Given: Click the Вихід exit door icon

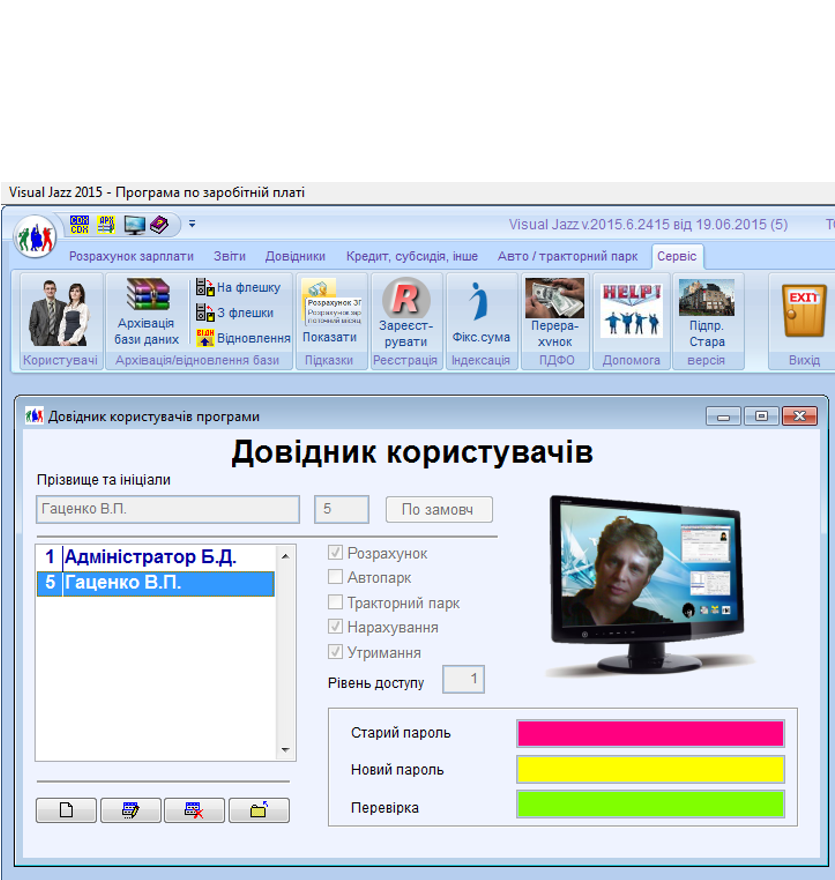Looking at the screenshot, I should coord(803,312).
